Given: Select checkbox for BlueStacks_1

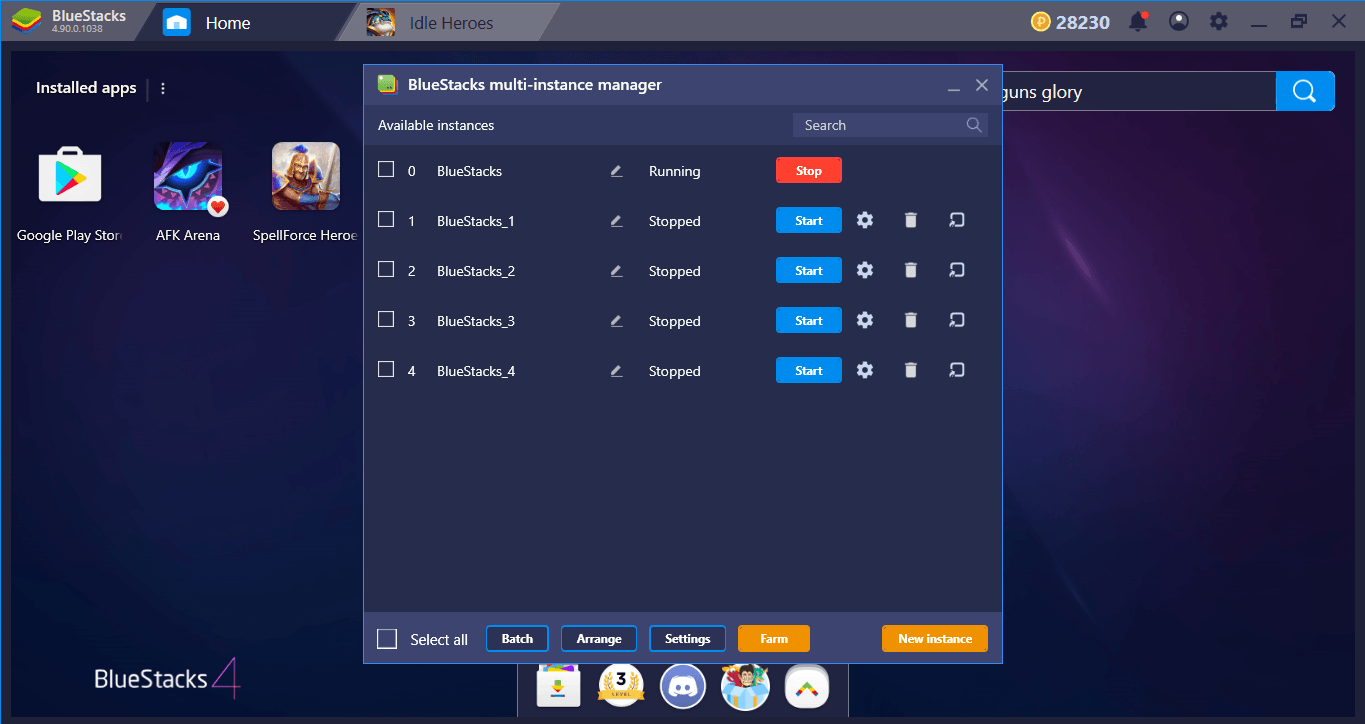Looking at the screenshot, I should pos(386,219).
